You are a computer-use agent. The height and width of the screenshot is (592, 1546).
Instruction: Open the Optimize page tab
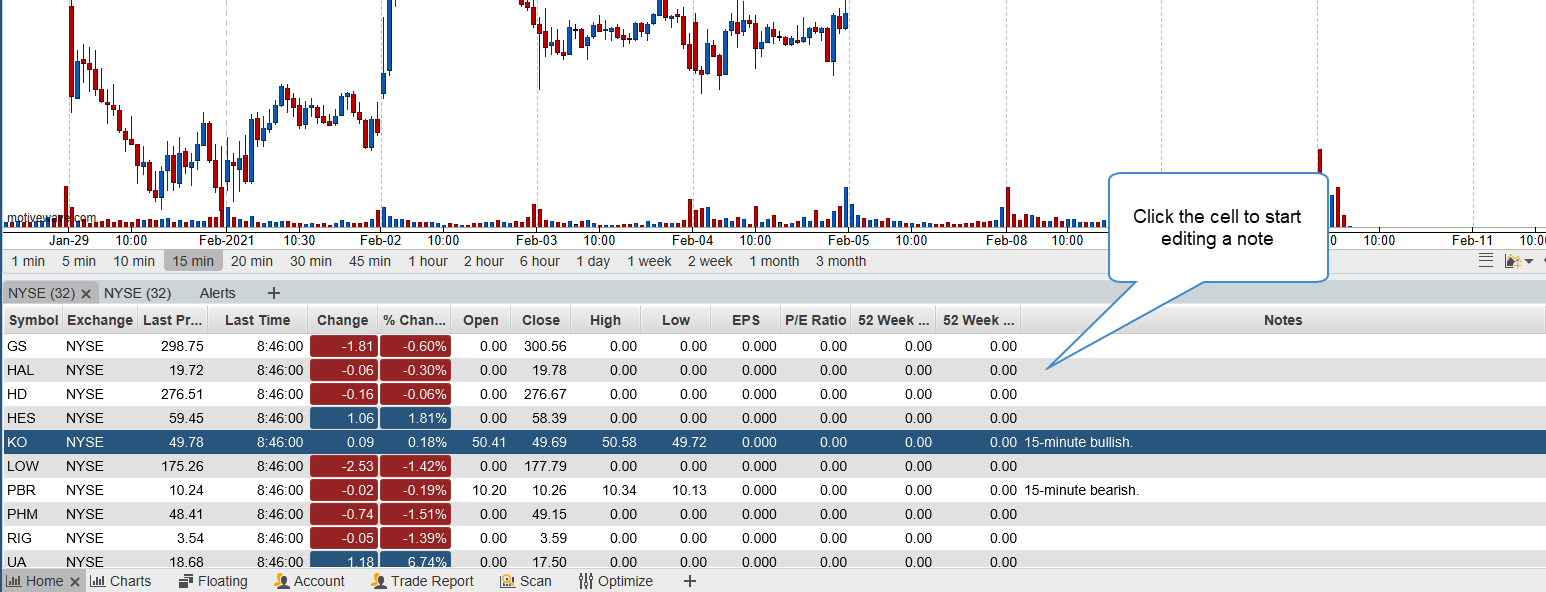[x=616, y=581]
